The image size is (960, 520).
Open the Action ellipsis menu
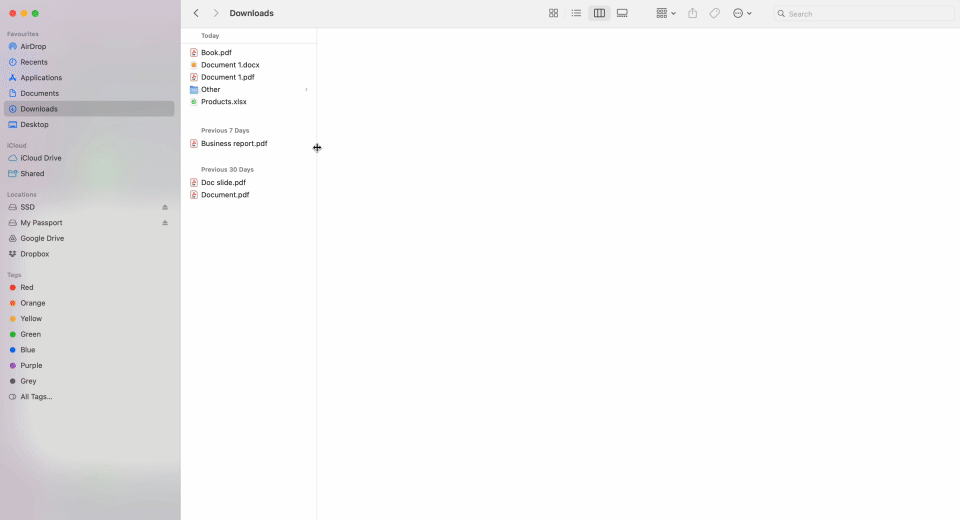[x=742, y=13]
